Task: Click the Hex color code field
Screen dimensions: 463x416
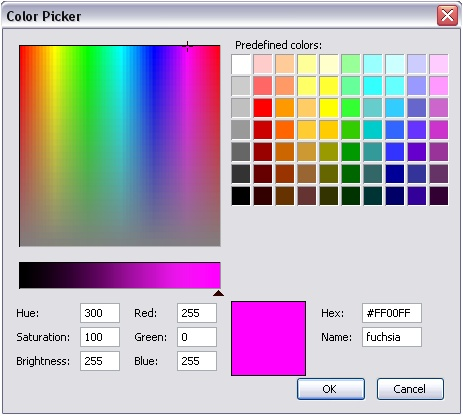Action: [392, 313]
